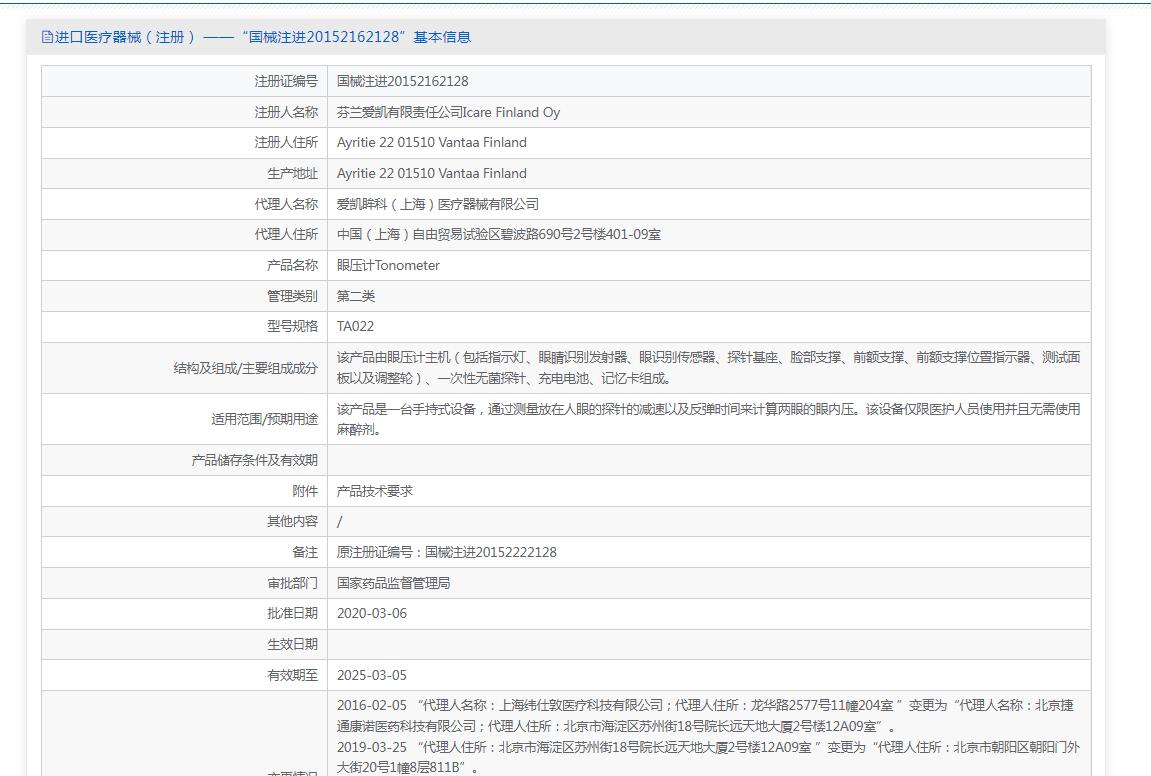Click the 注册人住所 address value
Image resolution: width=1151 pixels, height=776 pixels.
pos(431,143)
